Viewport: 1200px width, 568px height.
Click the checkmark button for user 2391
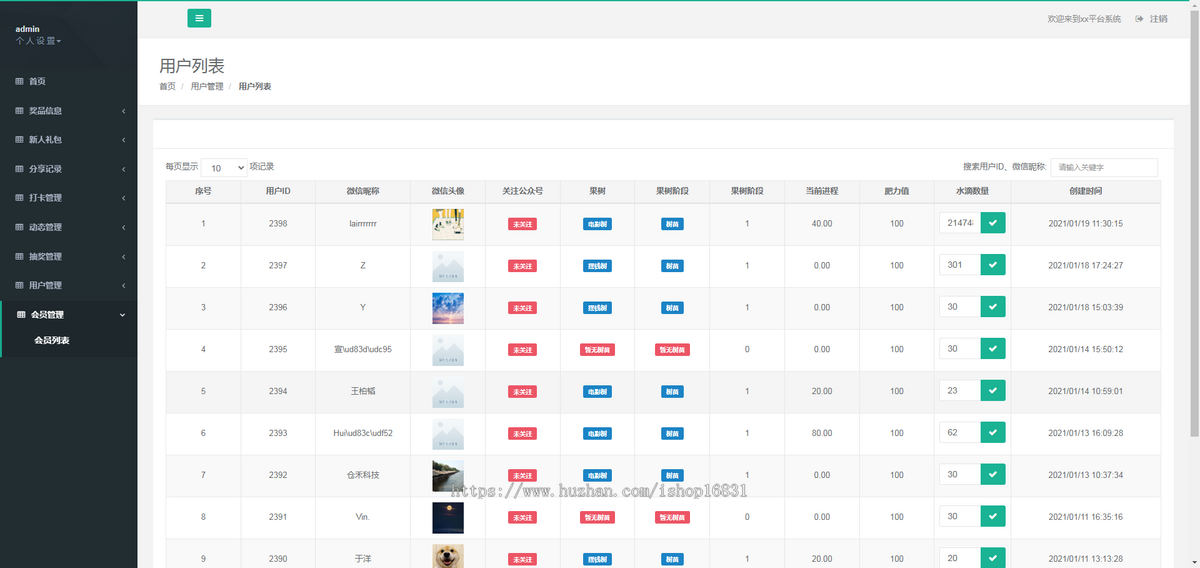[993, 516]
